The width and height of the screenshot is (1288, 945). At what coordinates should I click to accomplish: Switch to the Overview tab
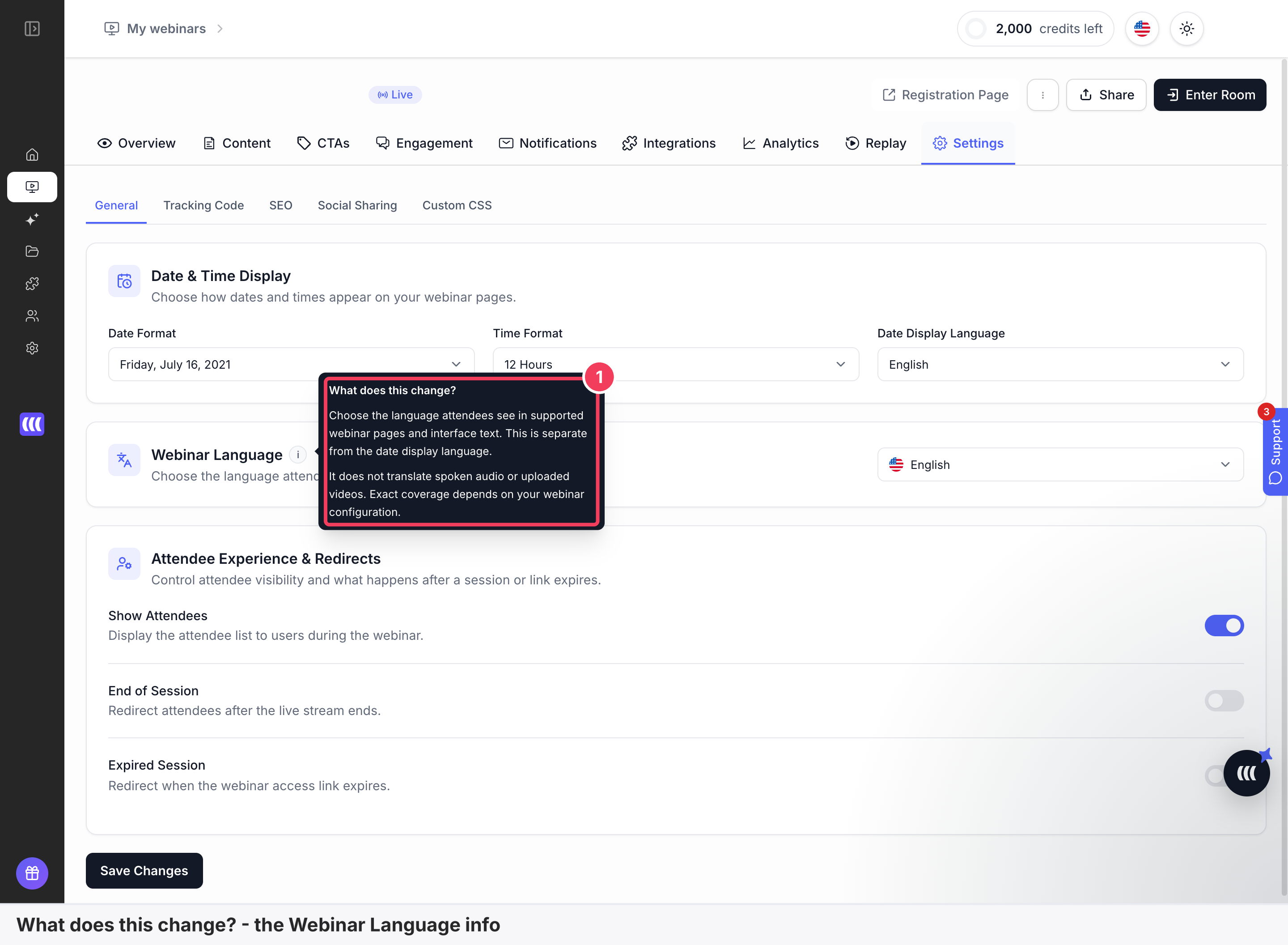137,143
